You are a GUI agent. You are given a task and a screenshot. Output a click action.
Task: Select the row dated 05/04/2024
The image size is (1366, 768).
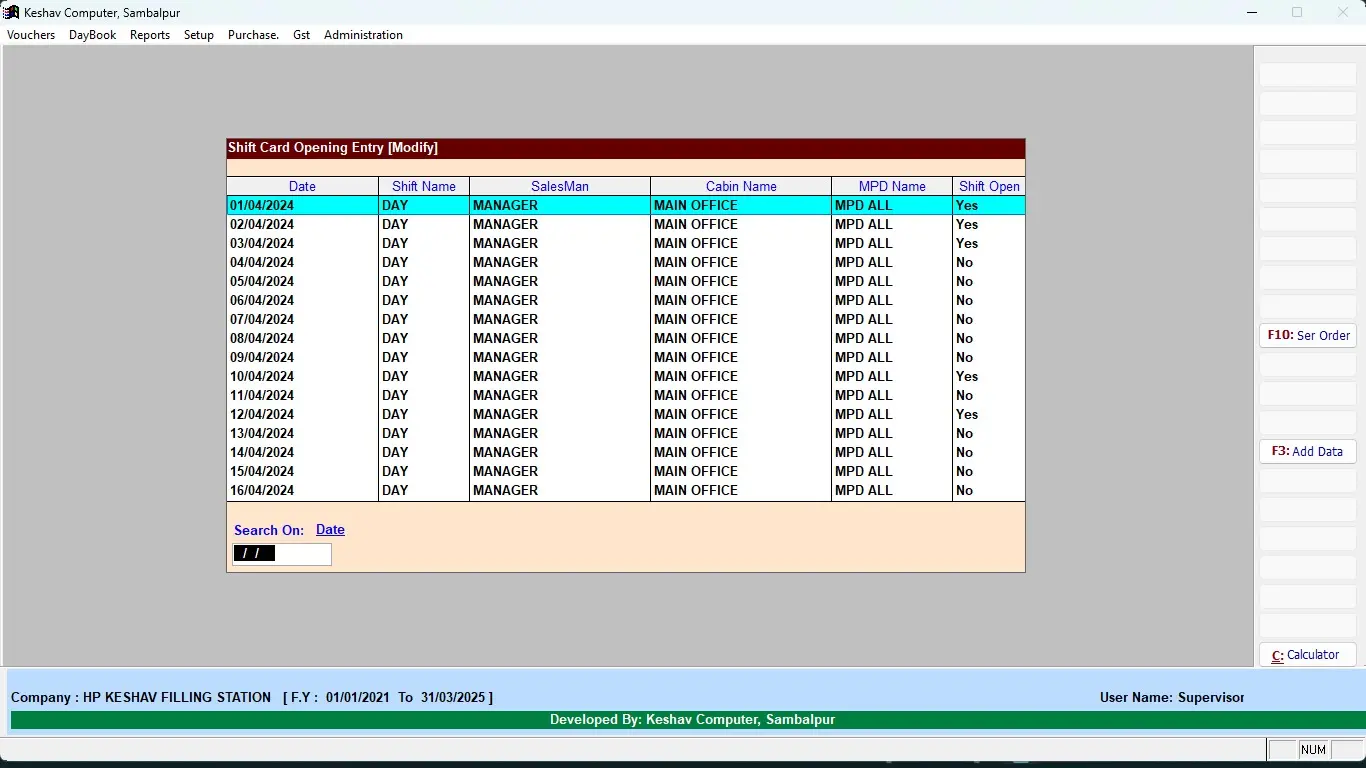click(626, 281)
